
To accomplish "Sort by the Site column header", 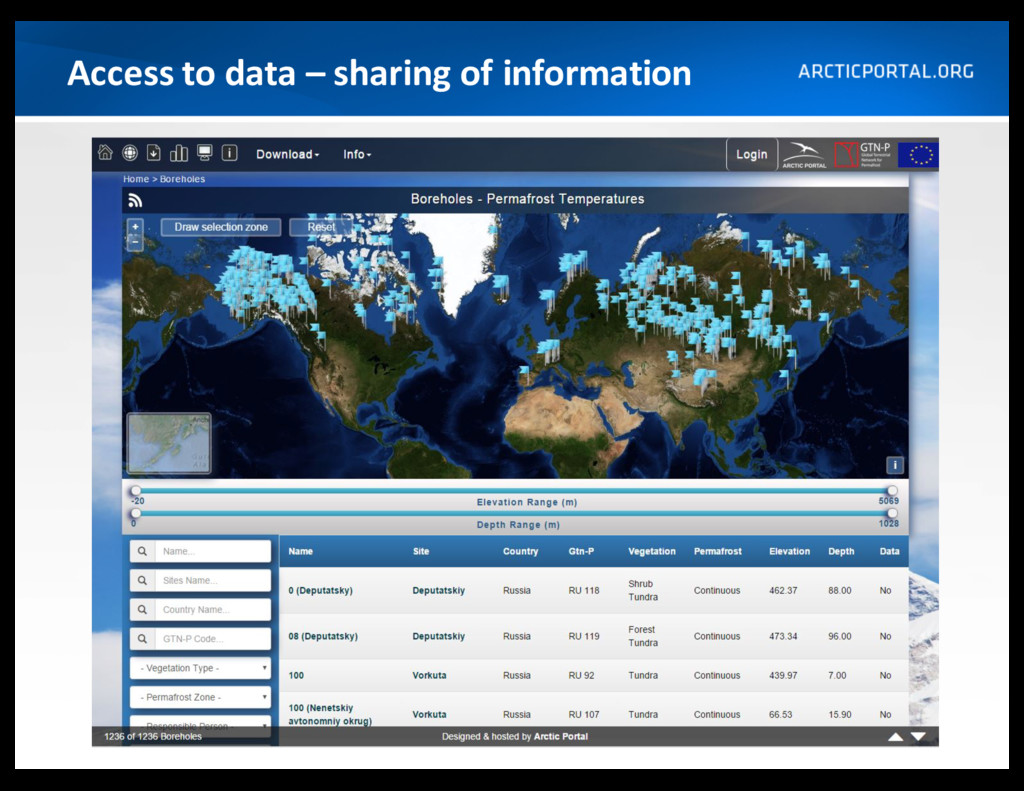I will [x=421, y=551].
